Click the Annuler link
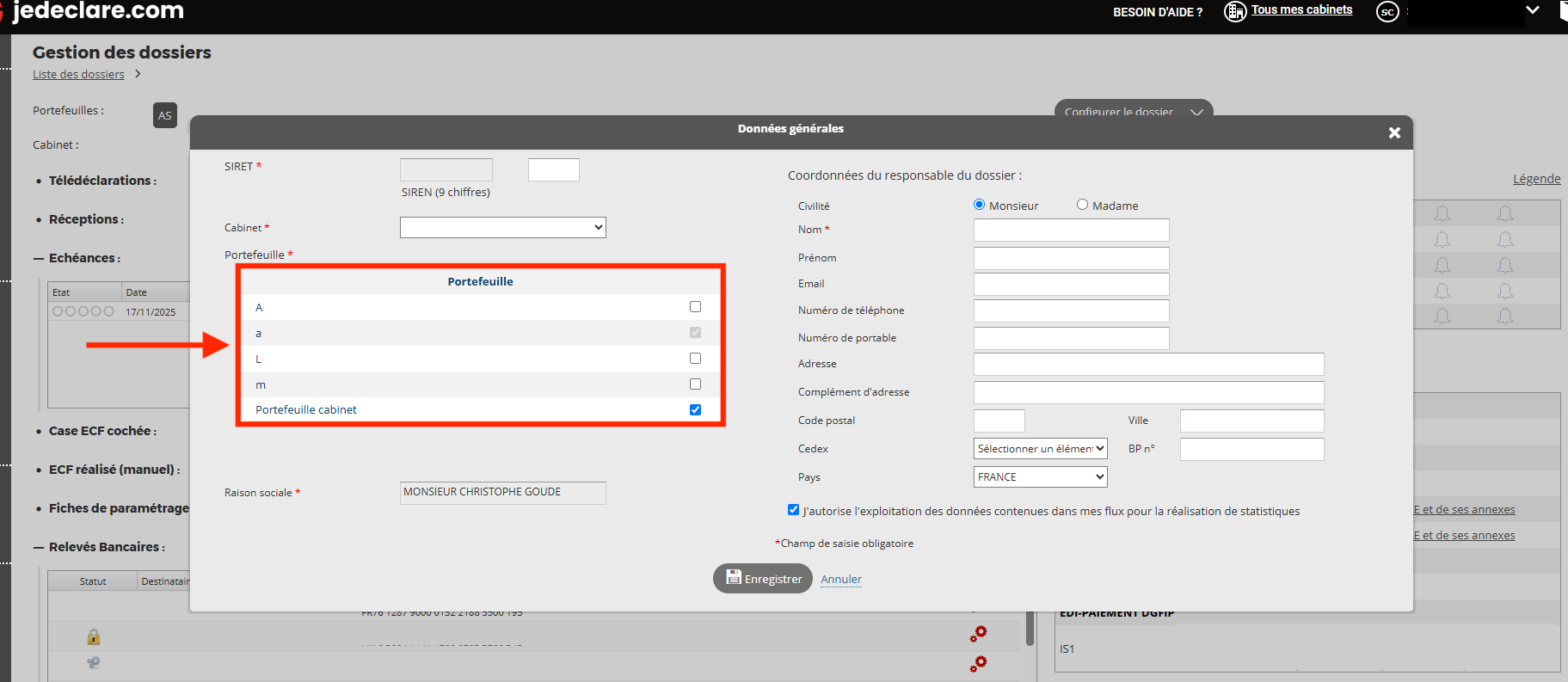This screenshot has height=682, width=1568. [841, 579]
